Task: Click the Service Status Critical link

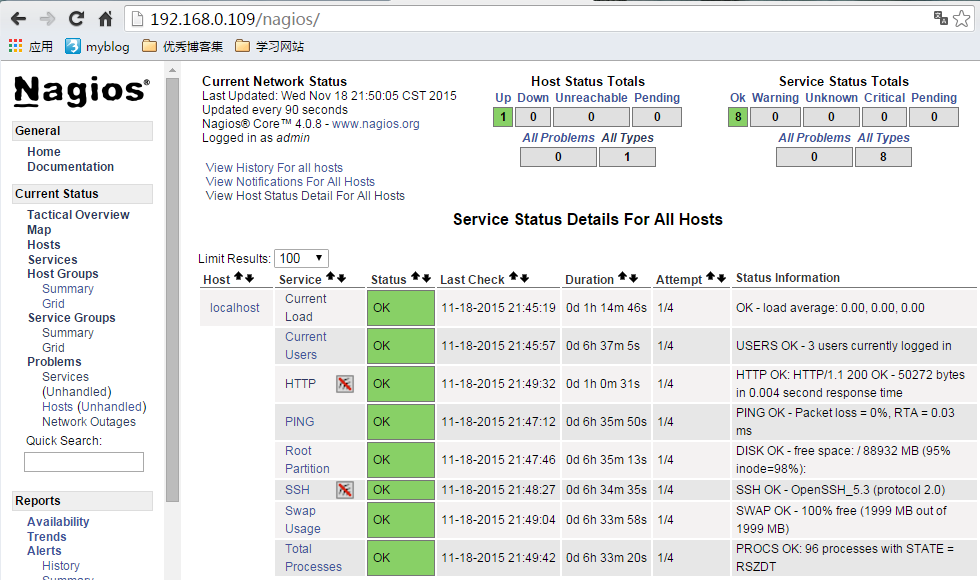Action: (884, 98)
